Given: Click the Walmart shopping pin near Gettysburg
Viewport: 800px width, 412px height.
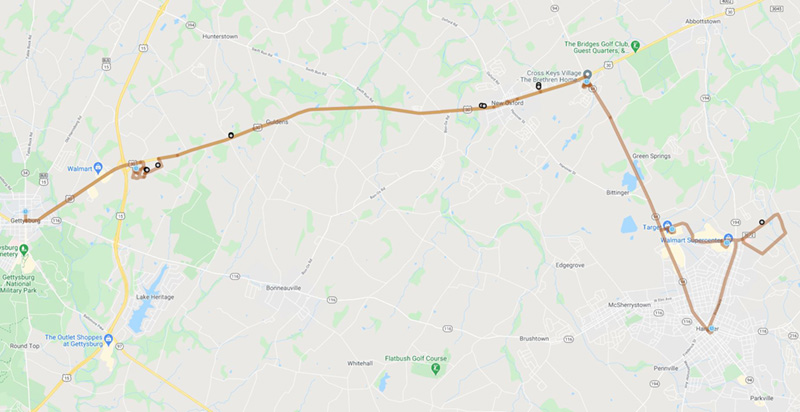Looking at the screenshot, I should (x=98, y=167).
